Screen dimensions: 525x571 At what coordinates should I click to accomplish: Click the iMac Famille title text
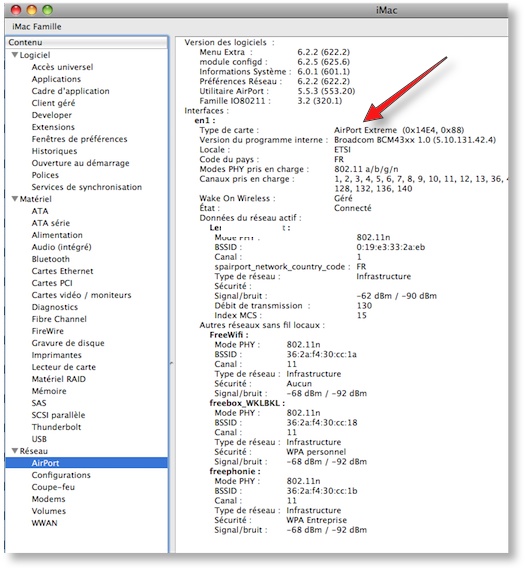(37, 27)
